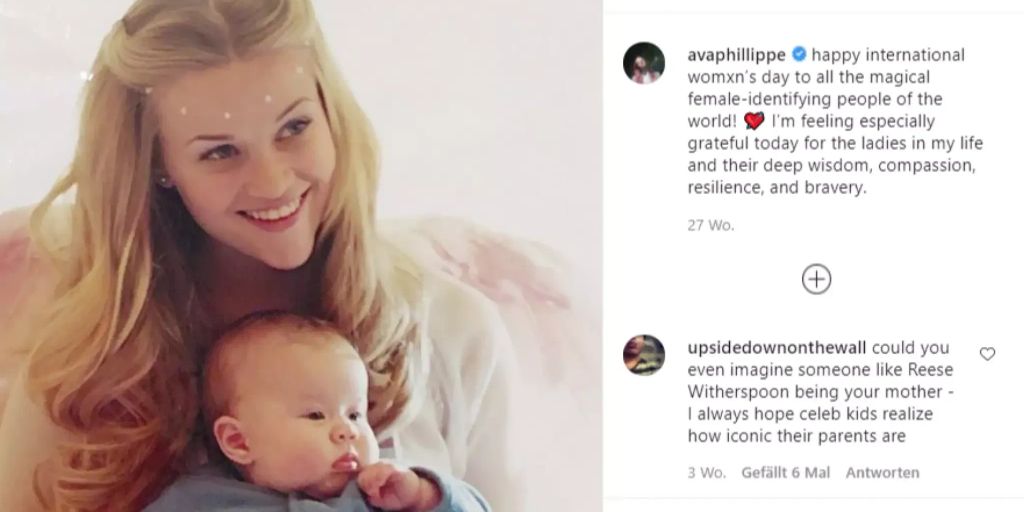Open avaphillippe profile picture

(644, 63)
